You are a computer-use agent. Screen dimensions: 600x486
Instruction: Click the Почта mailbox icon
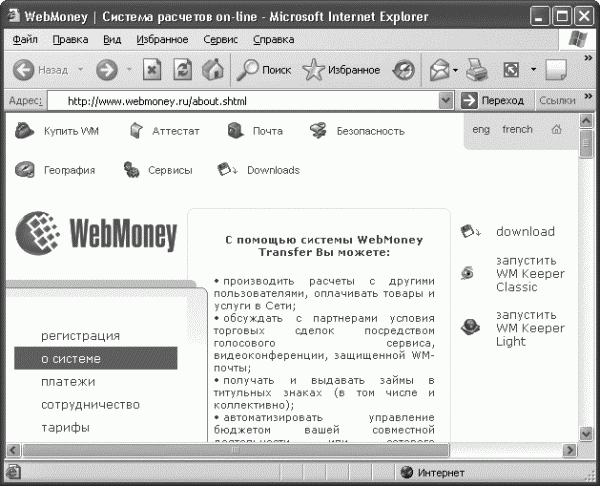pyautogui.click(x=235, y=130)
